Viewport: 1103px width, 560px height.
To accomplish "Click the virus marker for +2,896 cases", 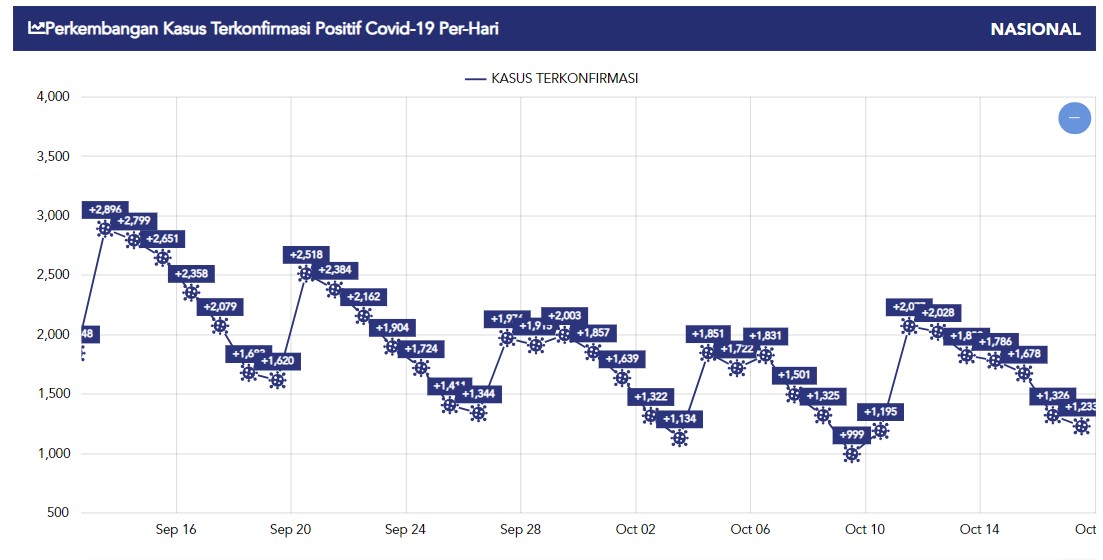I will point(105,228).
